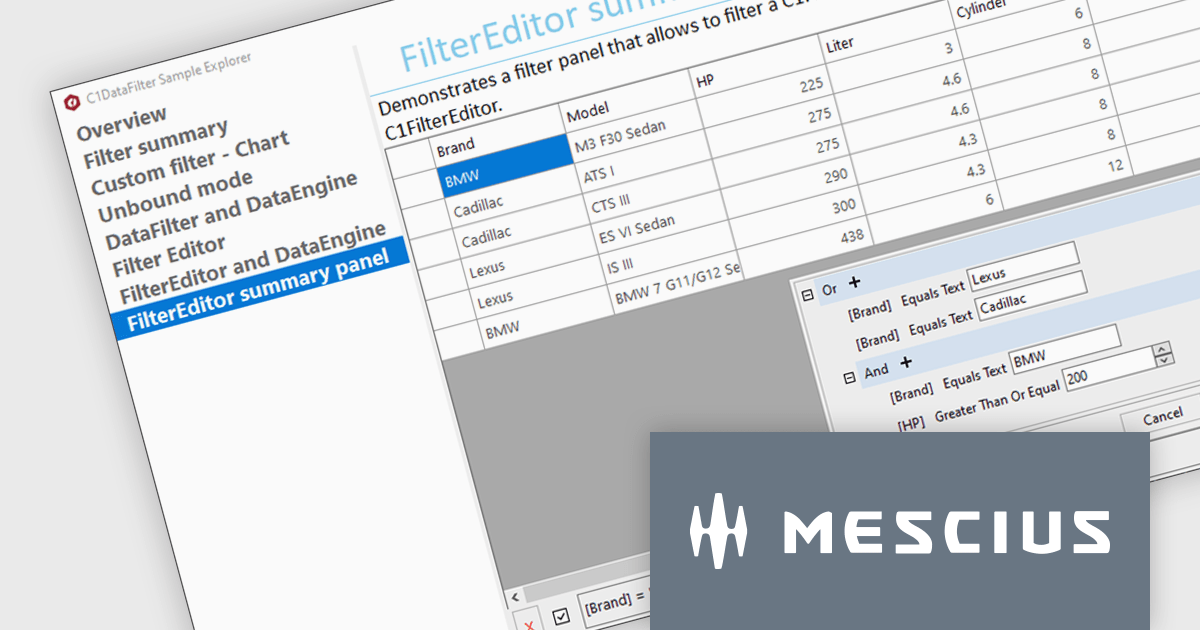
Task: Click the C1DataFilter Sample Explorer app icon
Action: 71,101
